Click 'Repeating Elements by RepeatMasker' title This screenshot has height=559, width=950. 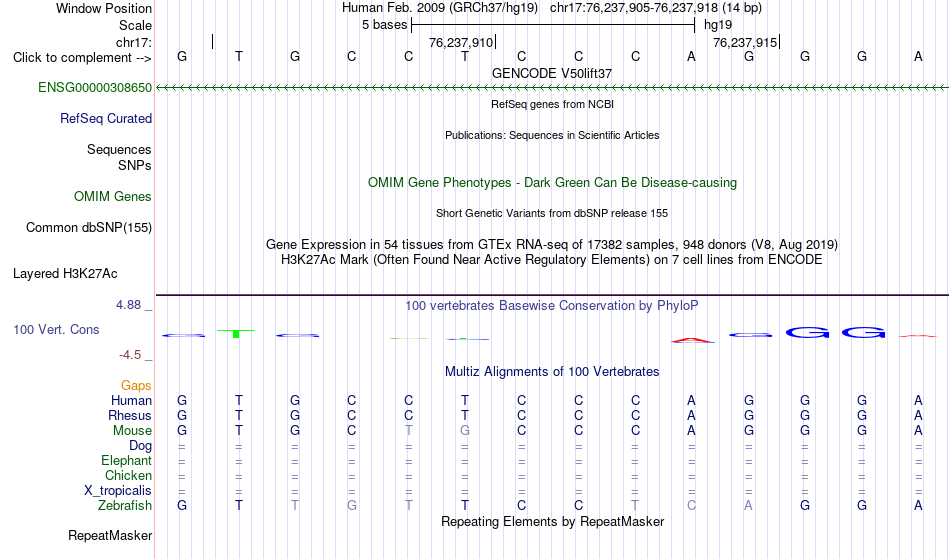pyautogui.click(x=552, y=522)
